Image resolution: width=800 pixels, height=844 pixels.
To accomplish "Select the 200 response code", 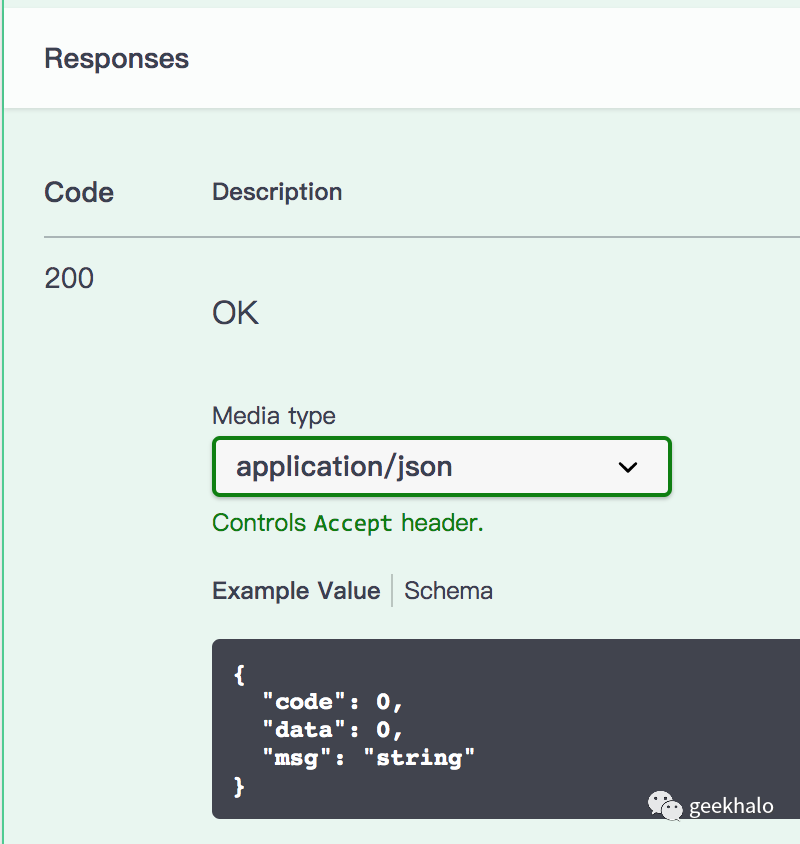I will [x=69, y=278].
